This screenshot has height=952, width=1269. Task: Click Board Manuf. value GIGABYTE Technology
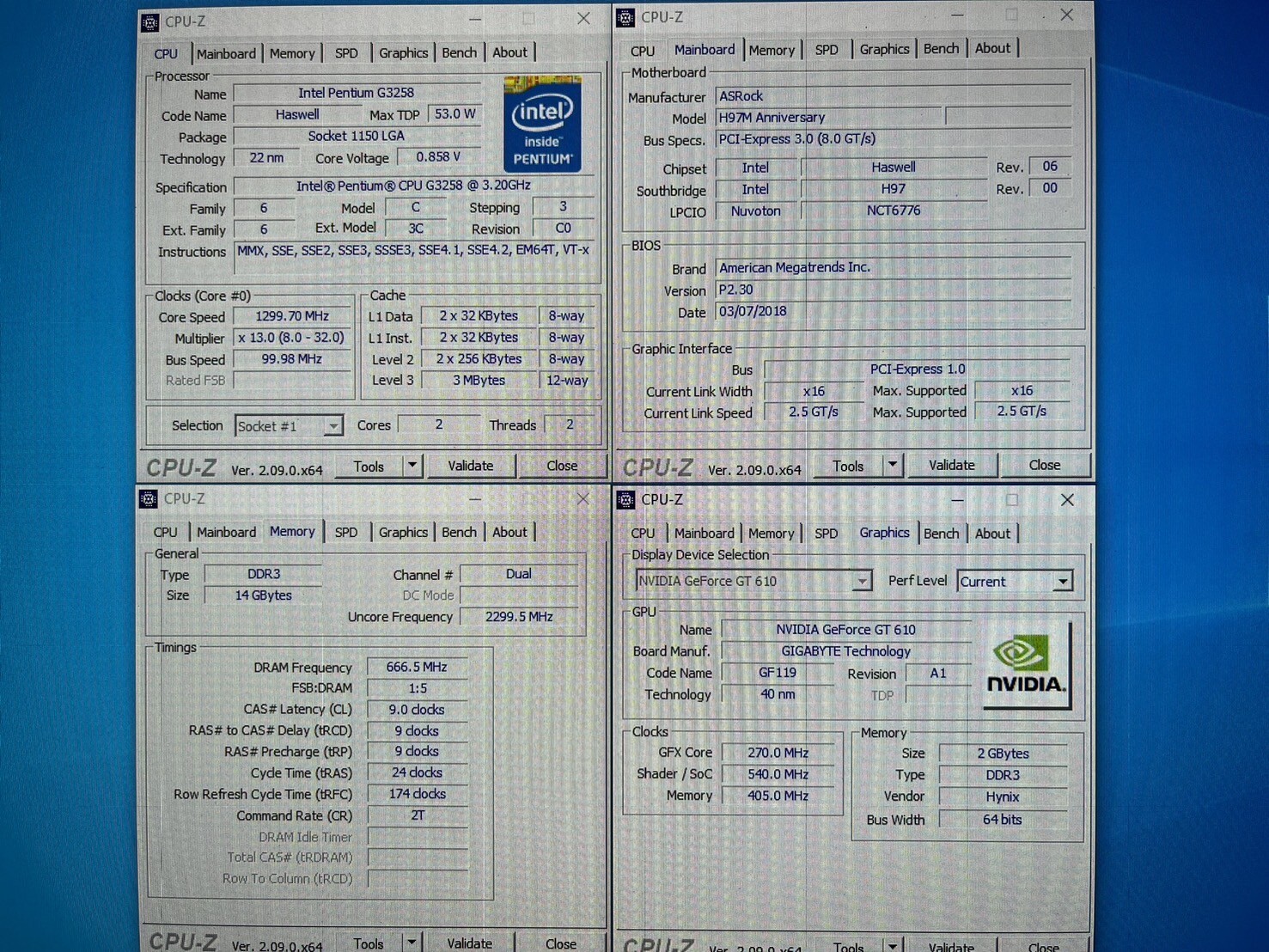pos(846,651)
